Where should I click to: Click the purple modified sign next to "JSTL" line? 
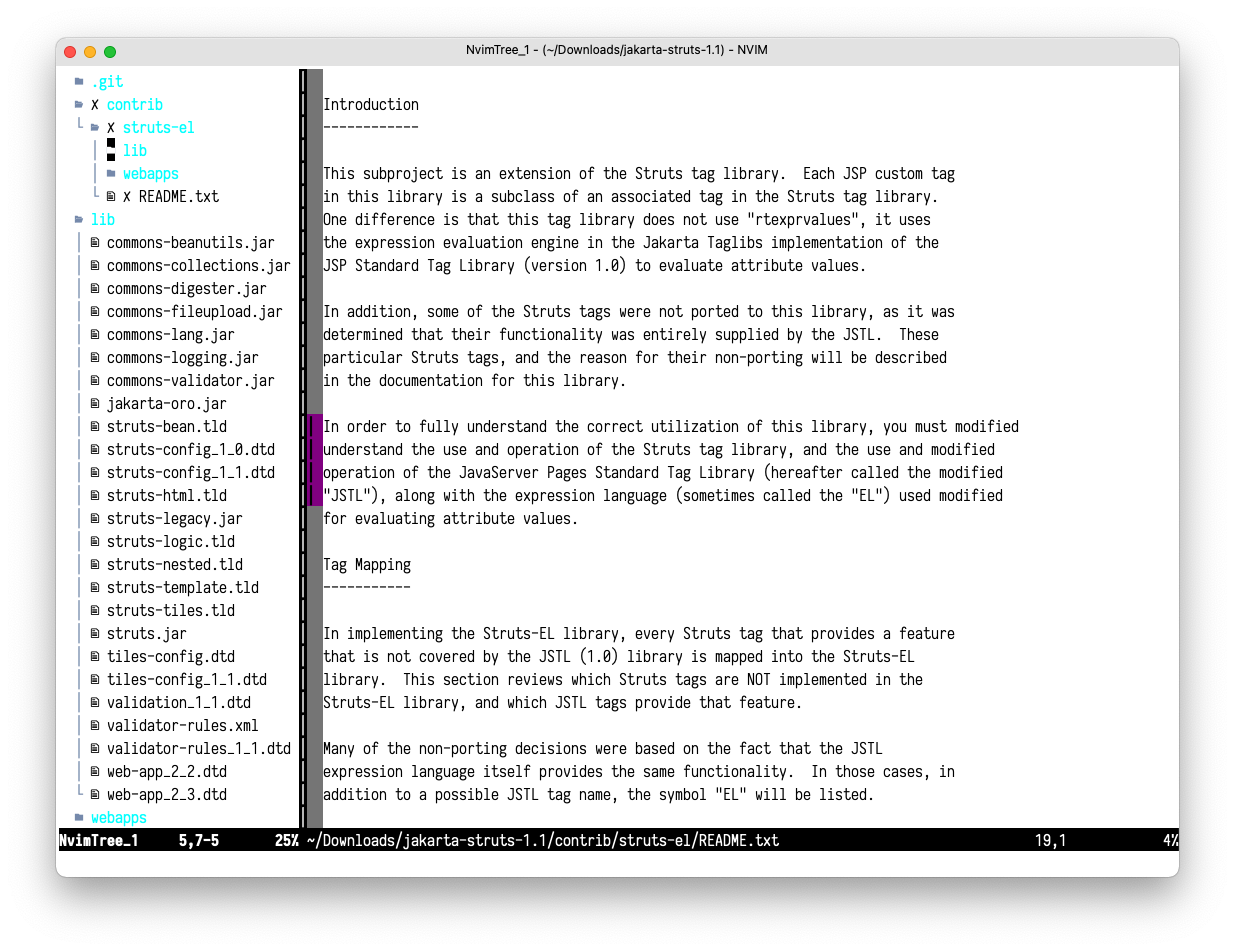click(315, 496)
